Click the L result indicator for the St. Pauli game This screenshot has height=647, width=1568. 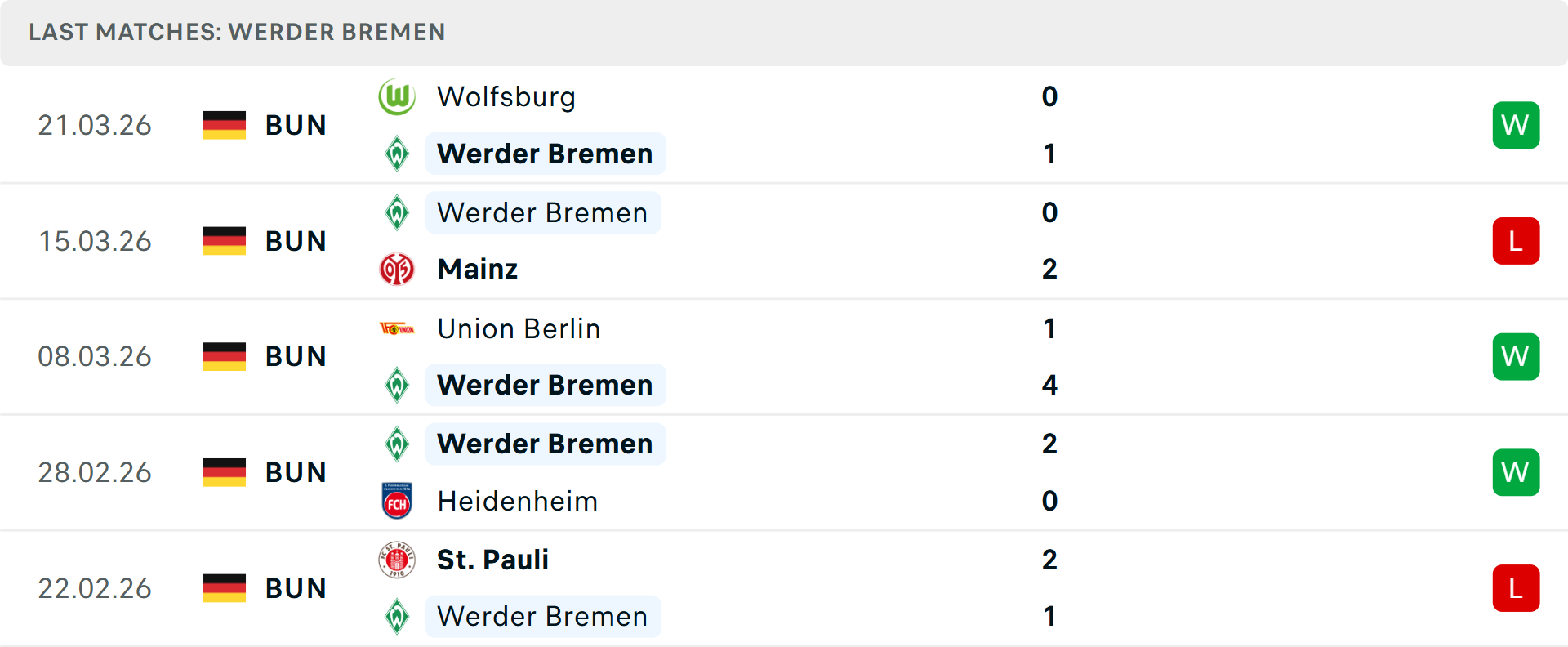point(1516,588)
